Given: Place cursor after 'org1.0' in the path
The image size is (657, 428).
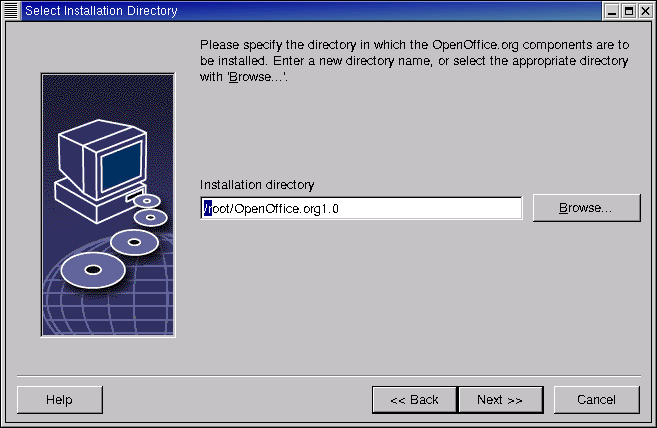Looking at the screenshot, I should coord(344,208).
